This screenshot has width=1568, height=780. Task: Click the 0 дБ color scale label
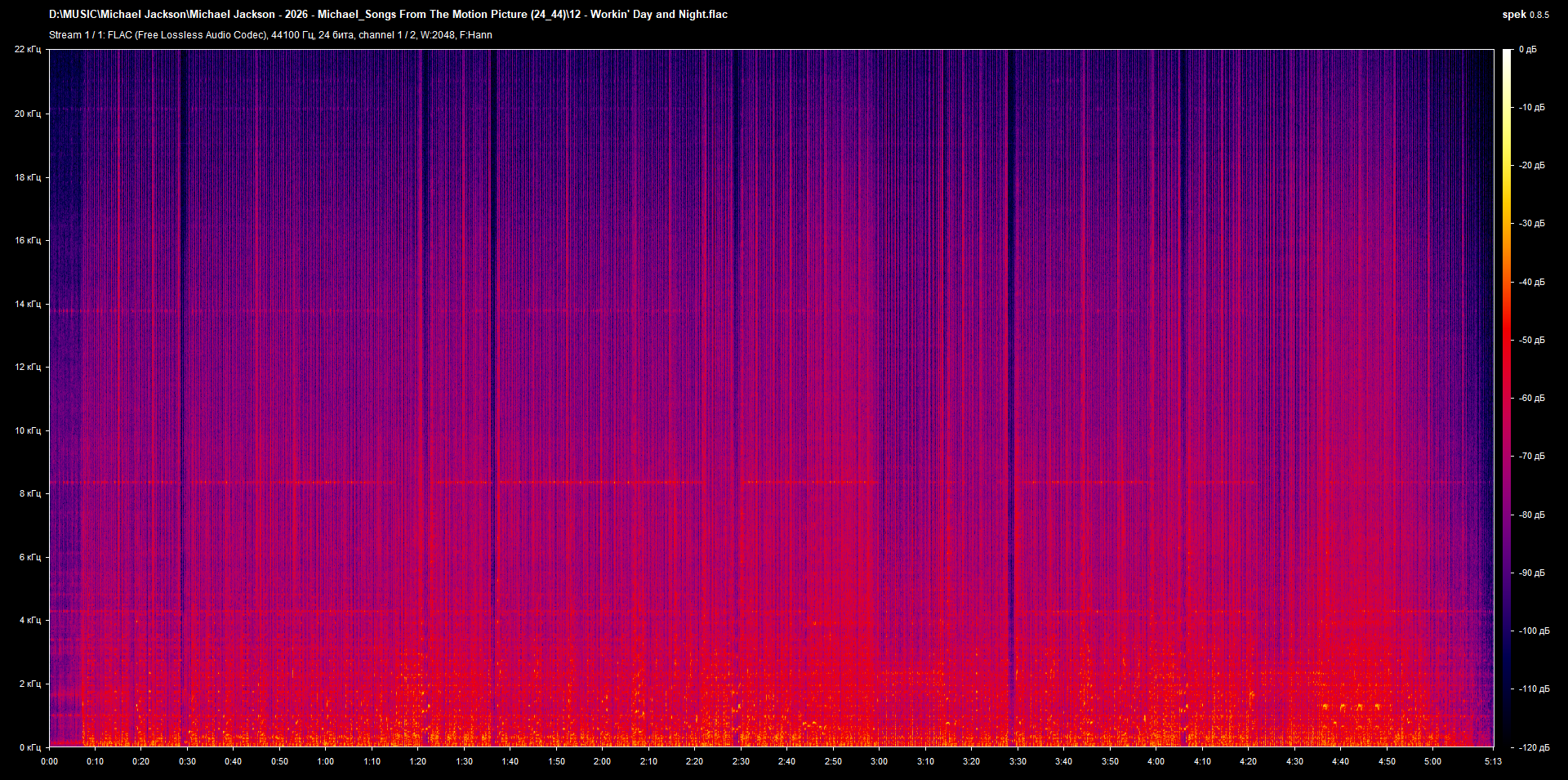tap(1528, 50)
